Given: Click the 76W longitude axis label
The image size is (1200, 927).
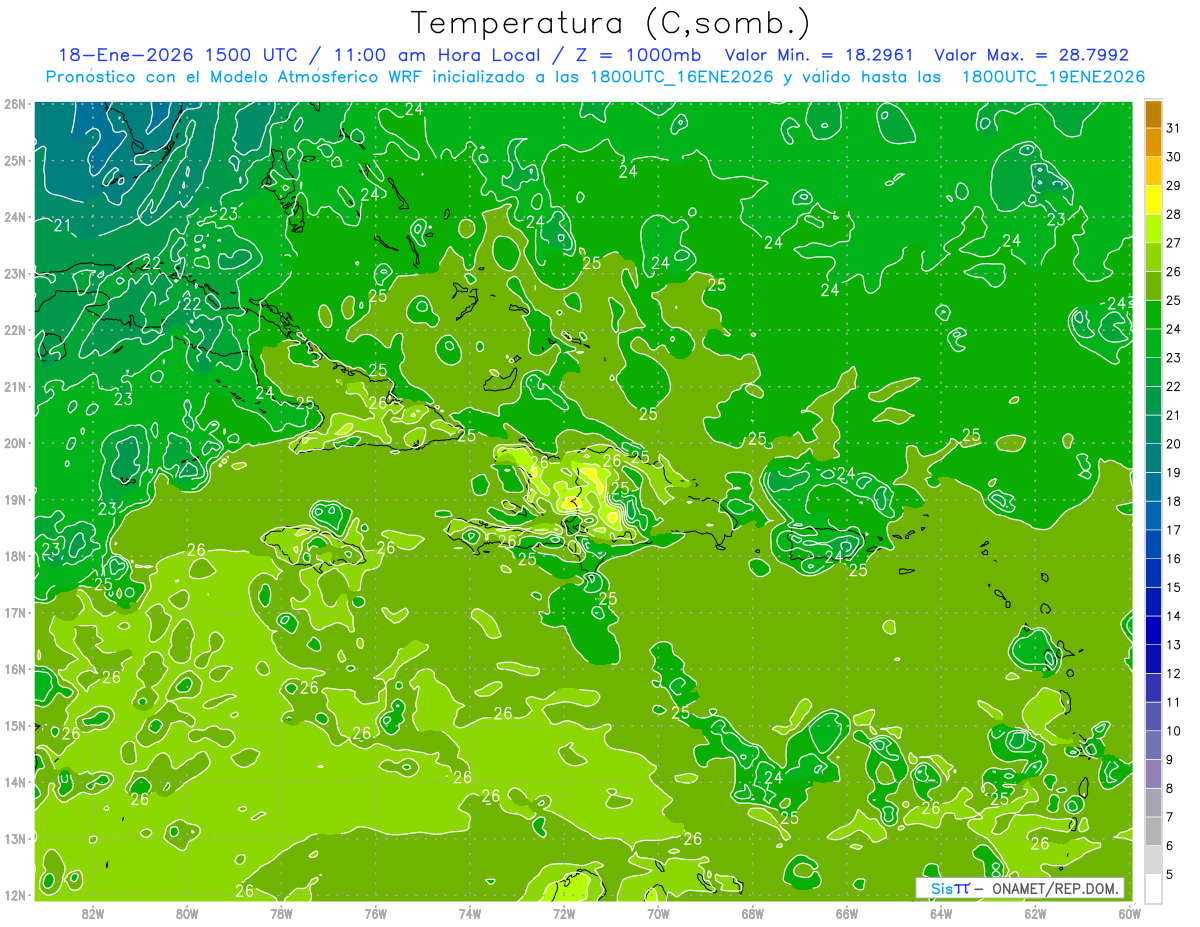Looking at the screenshot, I should click(x=375, y=913).
